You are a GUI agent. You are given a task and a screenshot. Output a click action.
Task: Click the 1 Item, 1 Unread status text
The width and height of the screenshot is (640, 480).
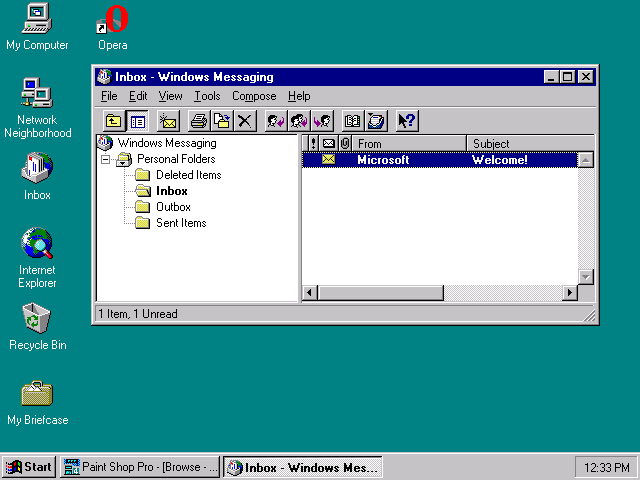point(138,314)
